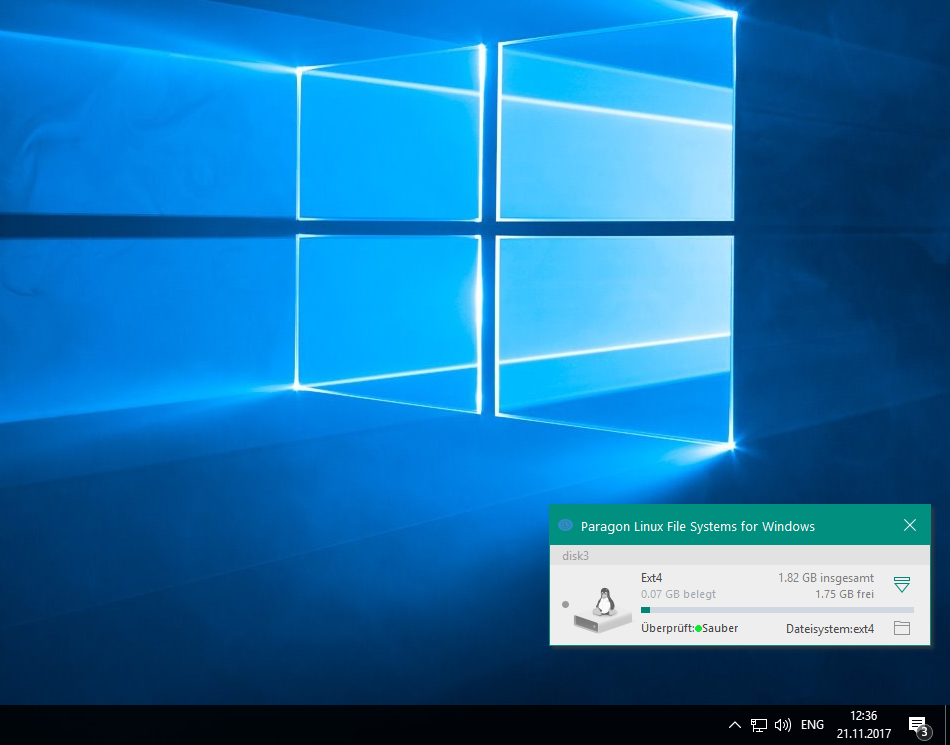Click the Dateisystem:ext4 label

(830, 629)
